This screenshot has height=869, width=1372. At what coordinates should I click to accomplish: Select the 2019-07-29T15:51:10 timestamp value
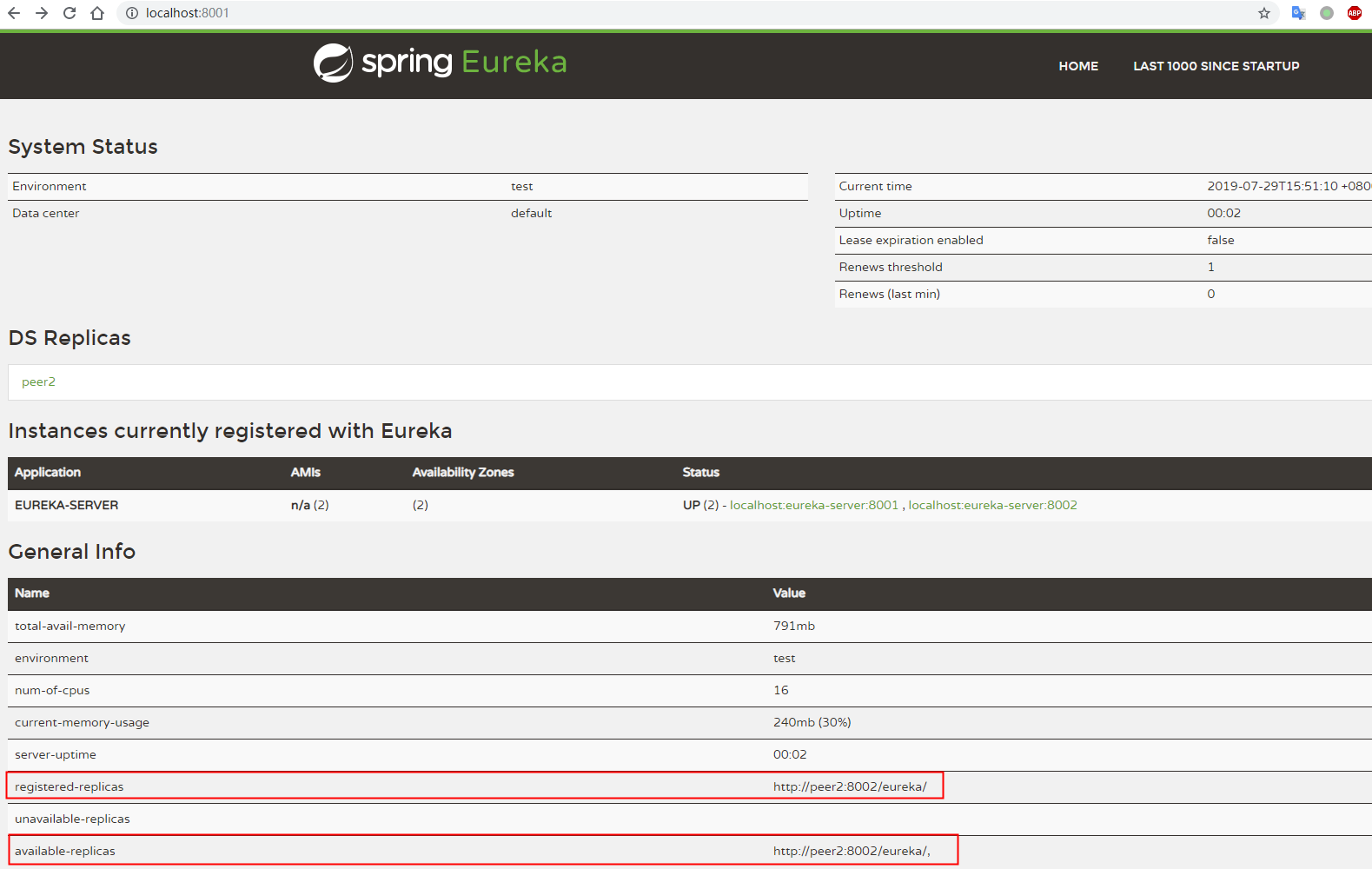tap(1289, 186)
